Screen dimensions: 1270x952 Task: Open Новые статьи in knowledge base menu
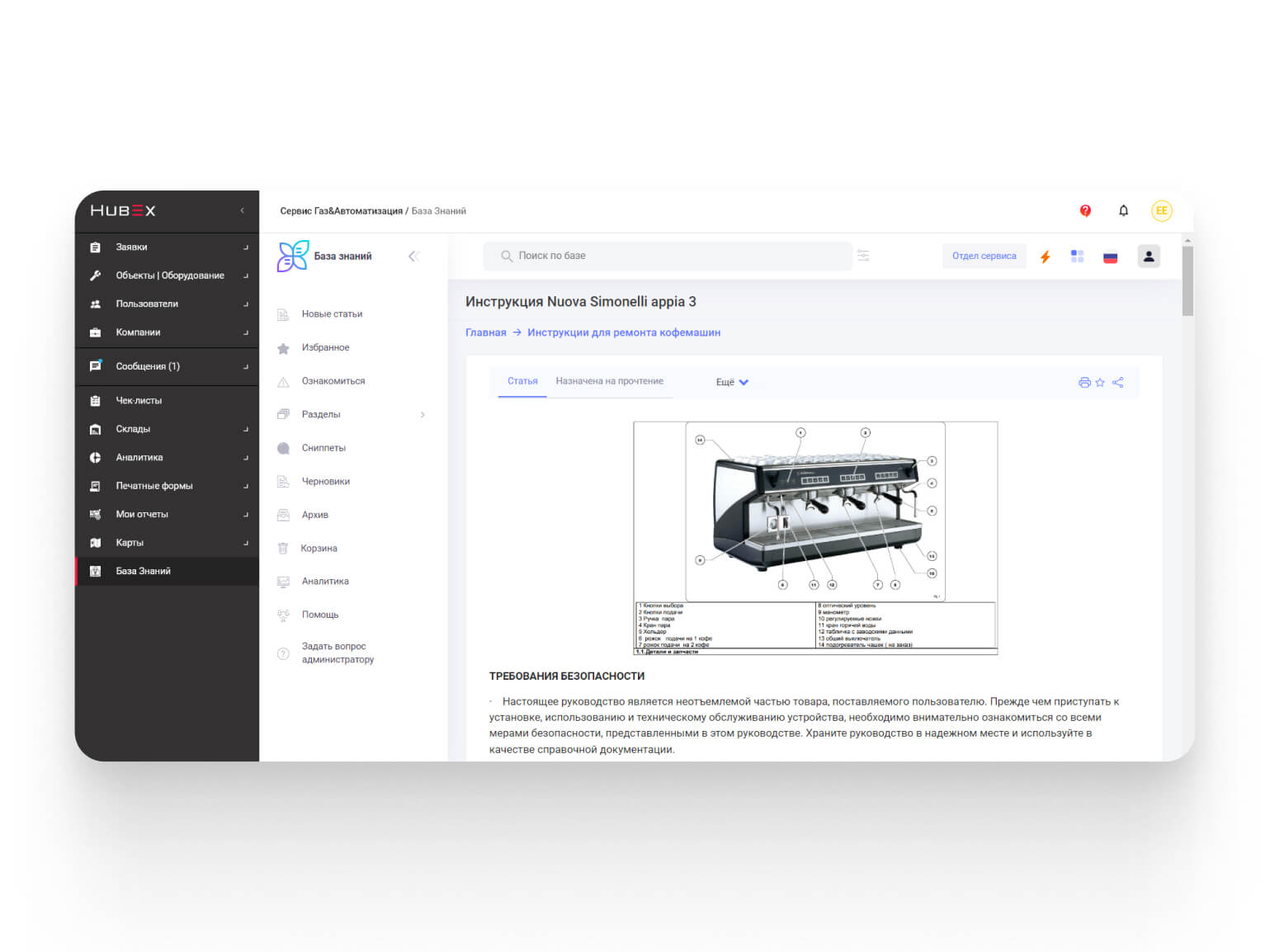[332, 314]
